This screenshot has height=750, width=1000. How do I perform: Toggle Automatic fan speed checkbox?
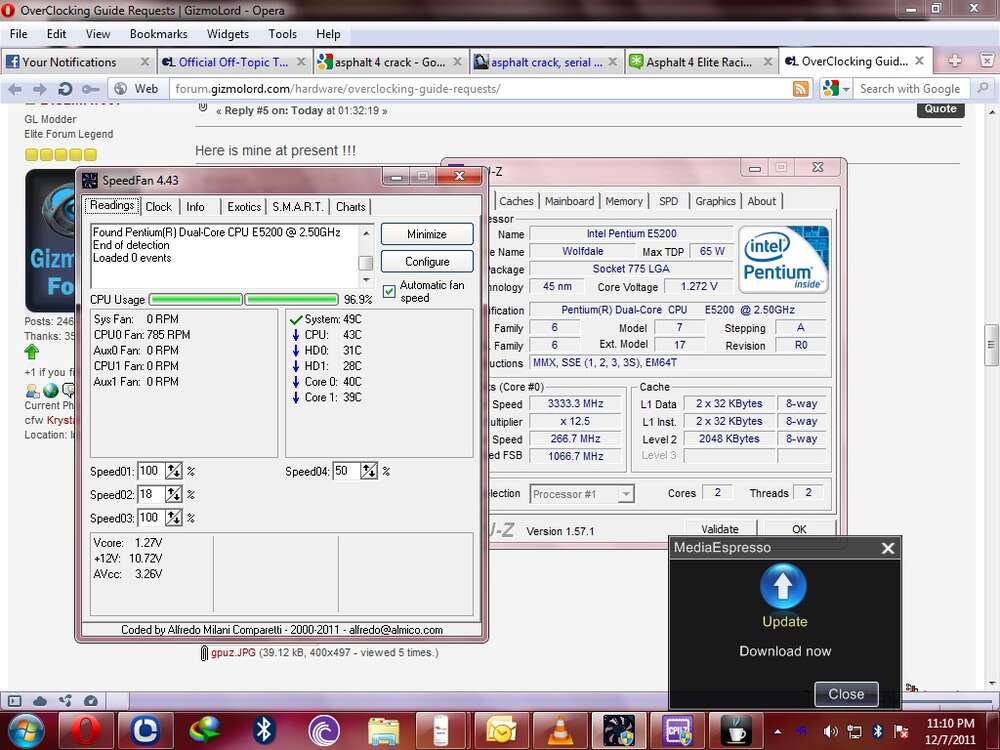(x=389, y=291)
